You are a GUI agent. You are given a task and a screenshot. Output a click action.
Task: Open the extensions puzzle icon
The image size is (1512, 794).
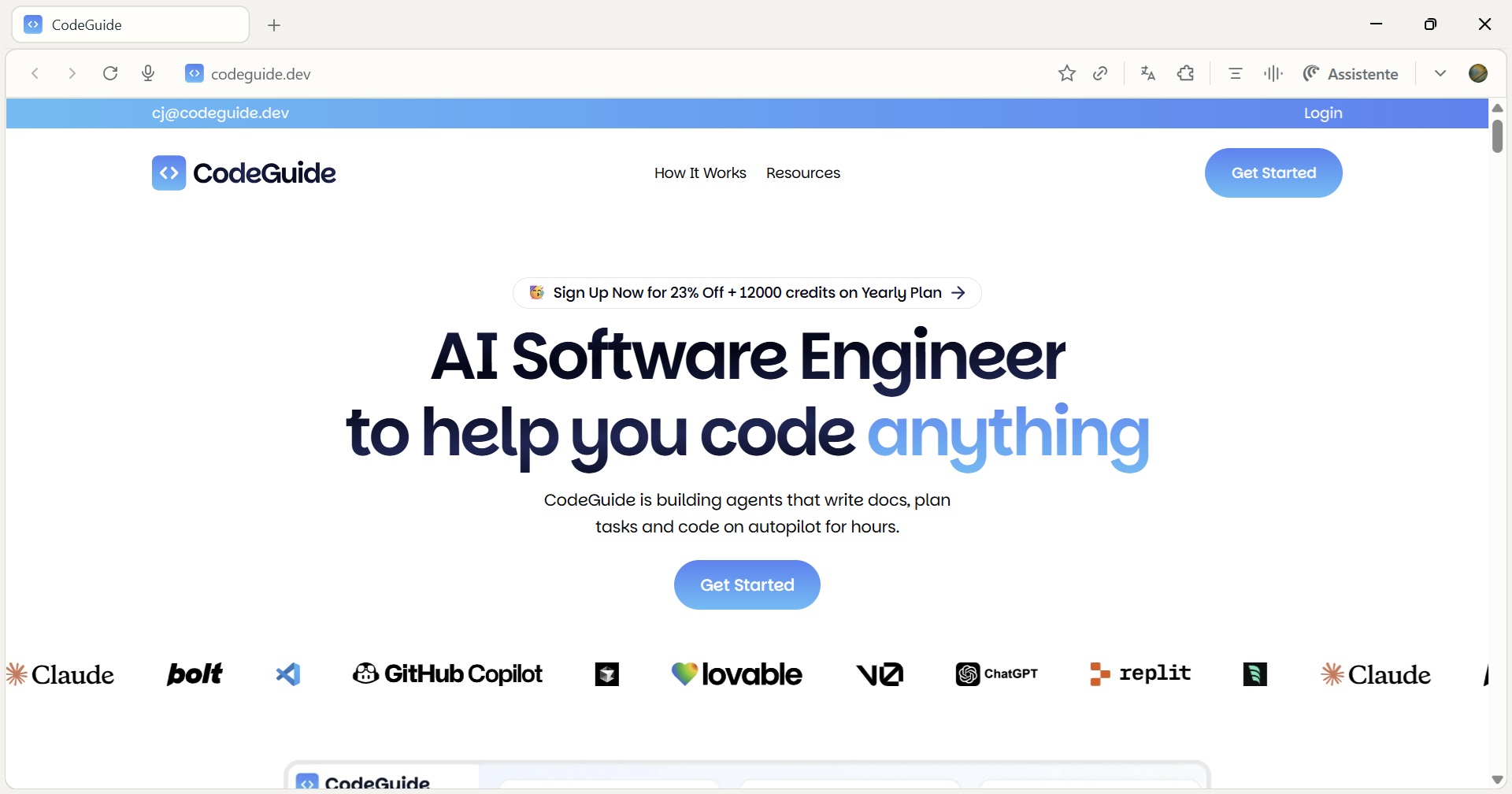pos(1186,73)
